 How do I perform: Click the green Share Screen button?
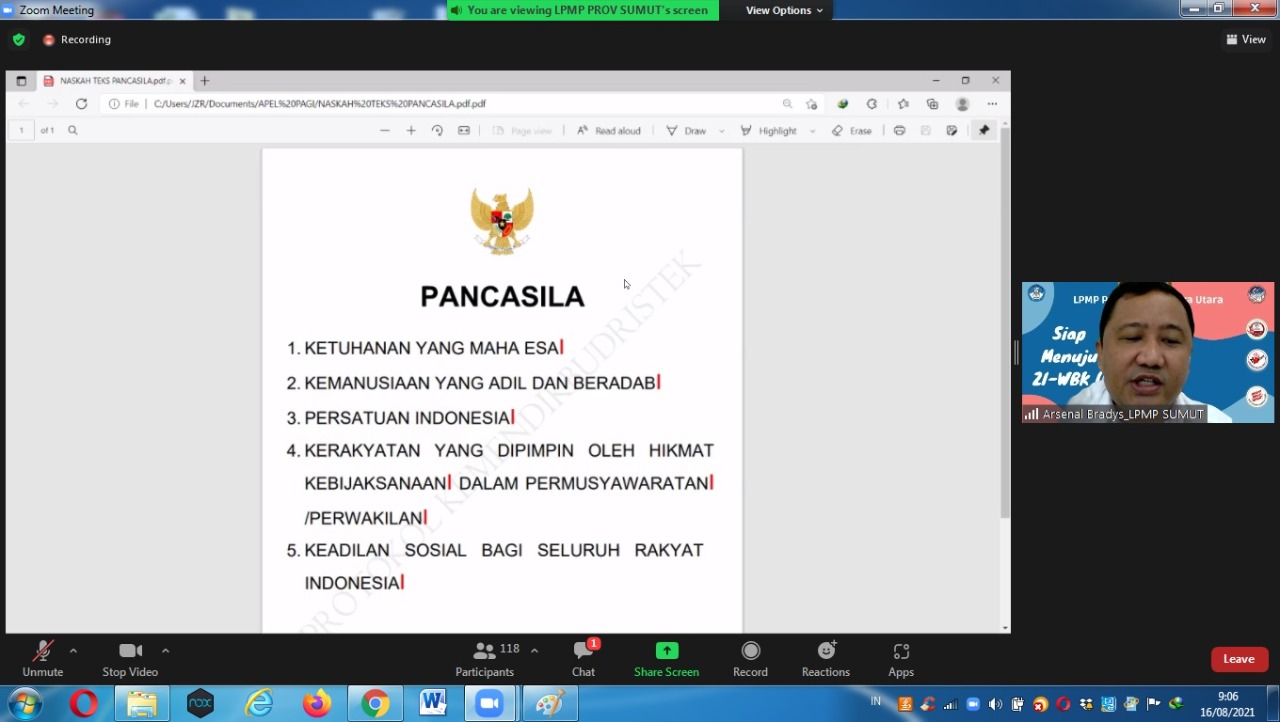[666, 659]
